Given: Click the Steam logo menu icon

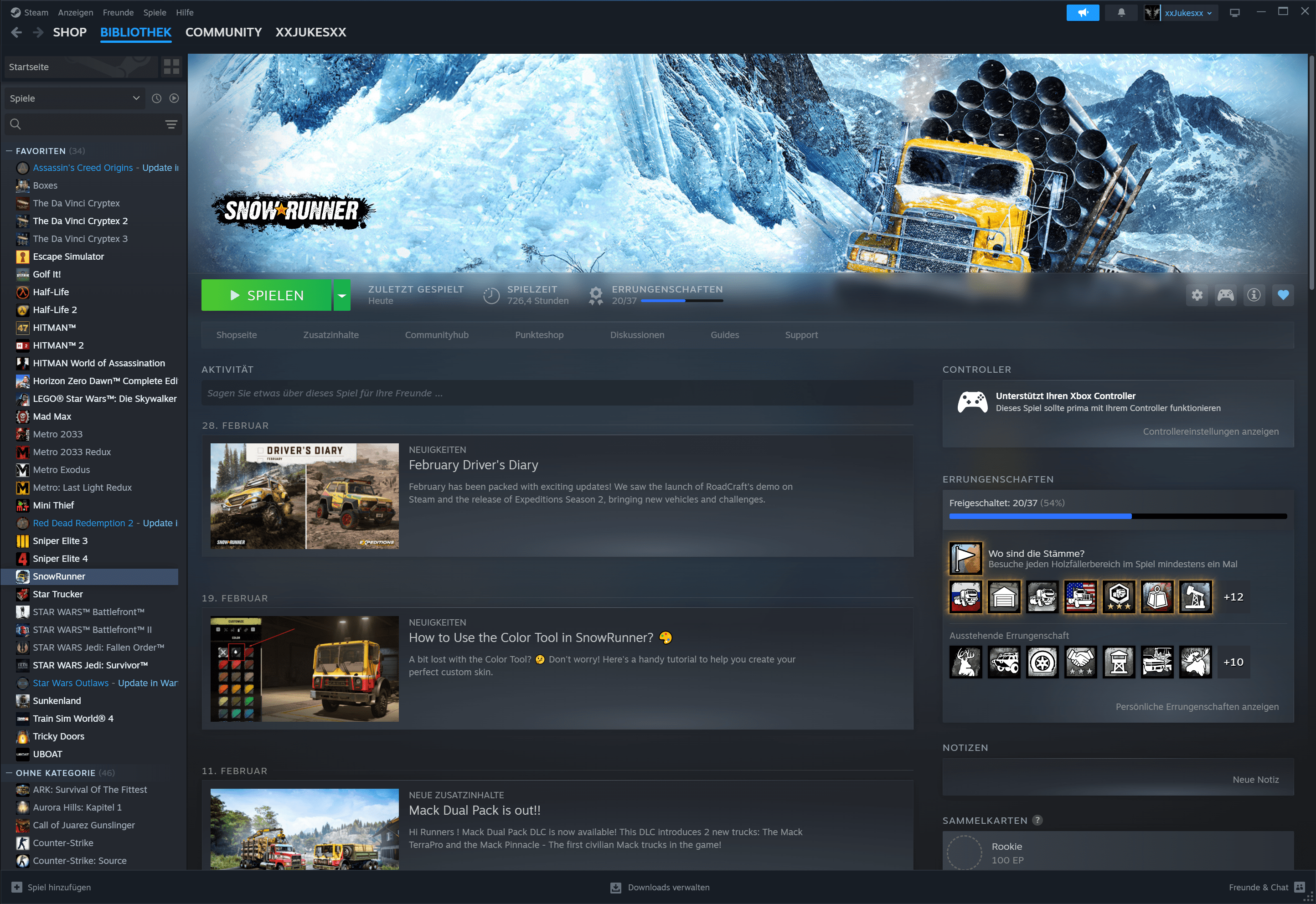Looking at the screenshot, I should coord(15,12).
